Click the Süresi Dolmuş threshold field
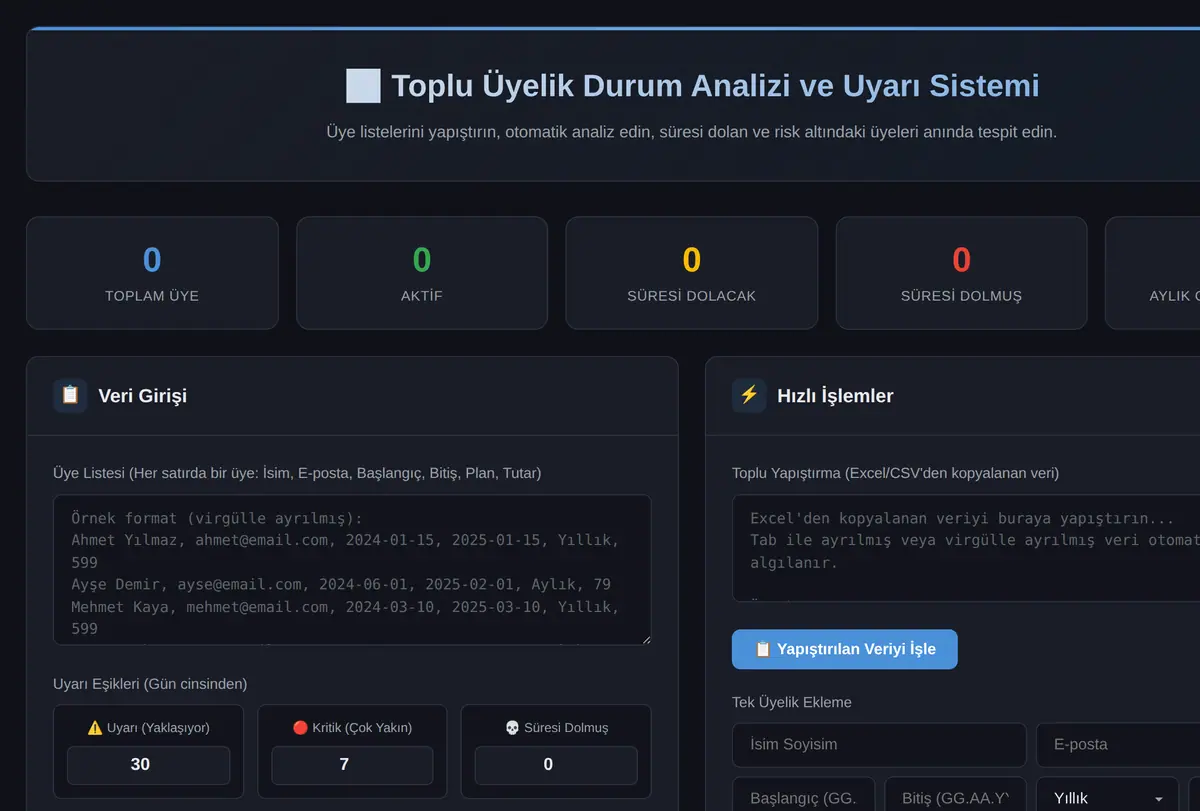 [556, 765]
